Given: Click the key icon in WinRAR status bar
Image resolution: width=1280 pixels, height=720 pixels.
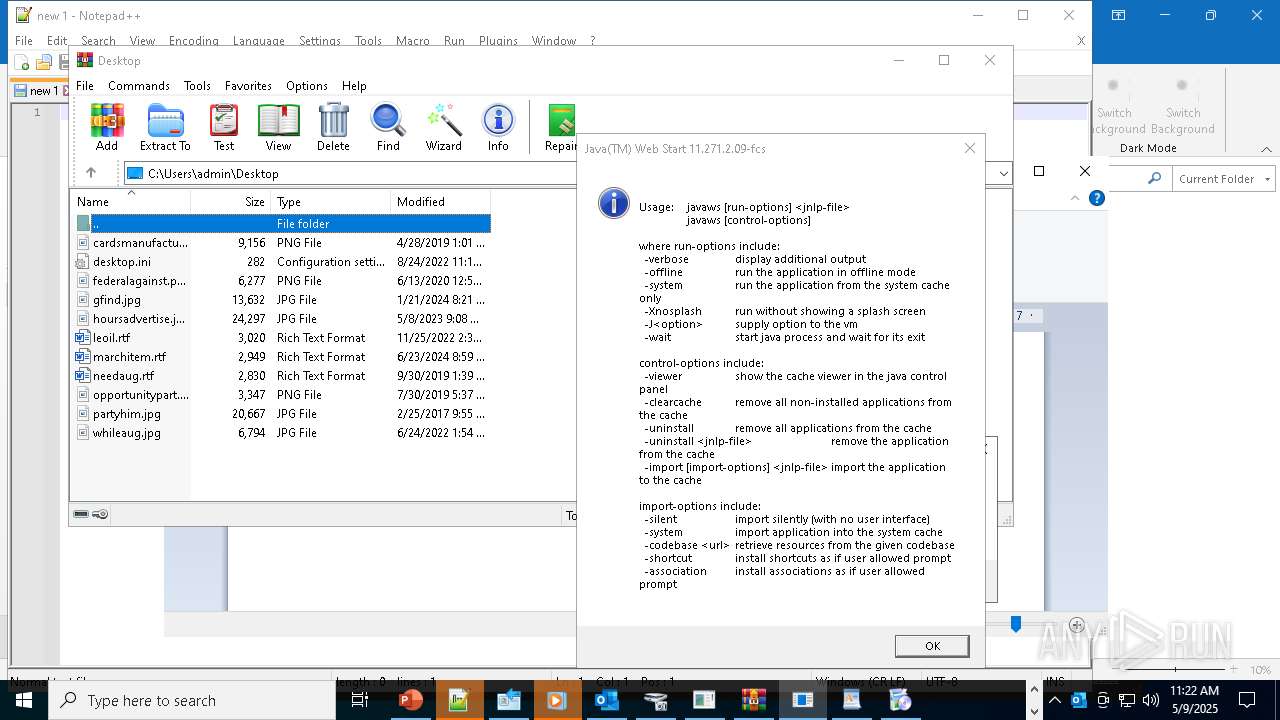Looking at the screenshot, I should pyautogui.click(x=100, y=514).
